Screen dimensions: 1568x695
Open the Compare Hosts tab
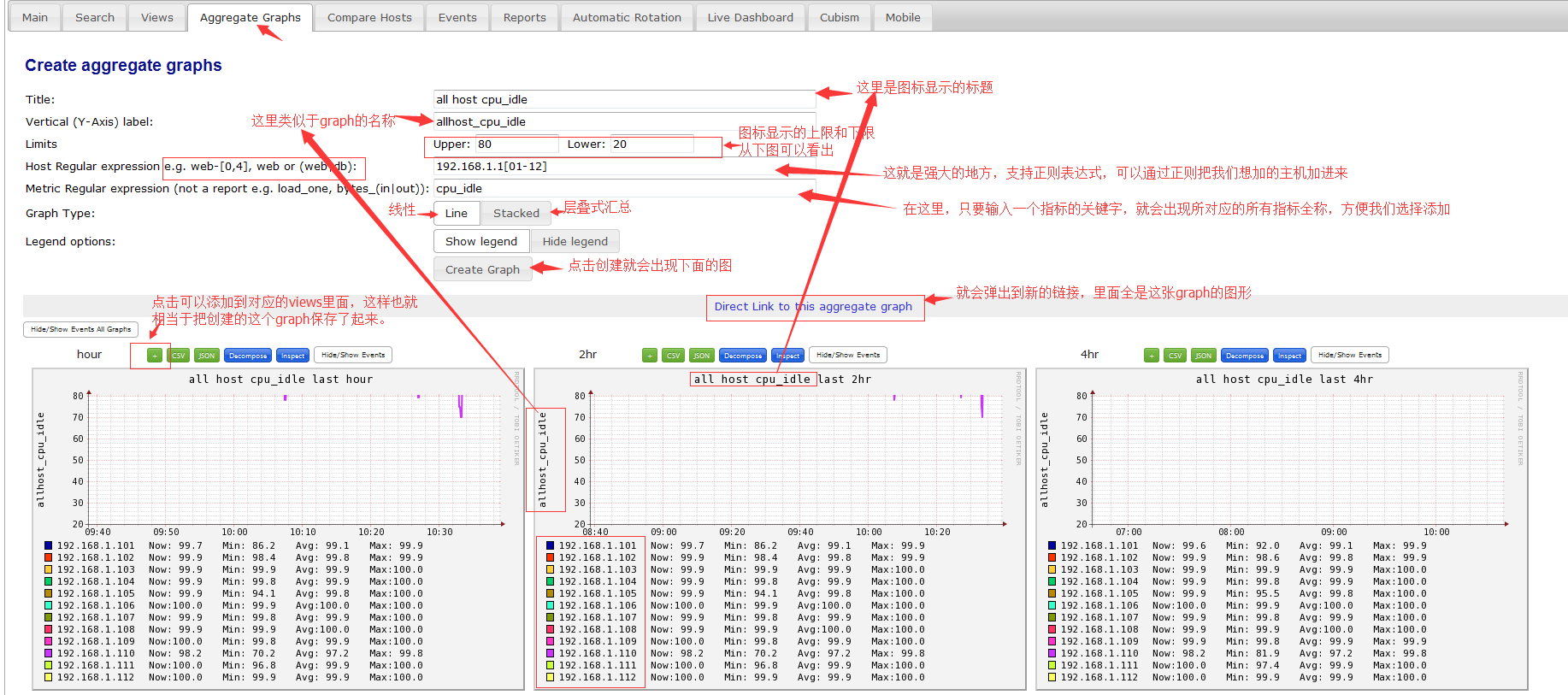(369, 17)
